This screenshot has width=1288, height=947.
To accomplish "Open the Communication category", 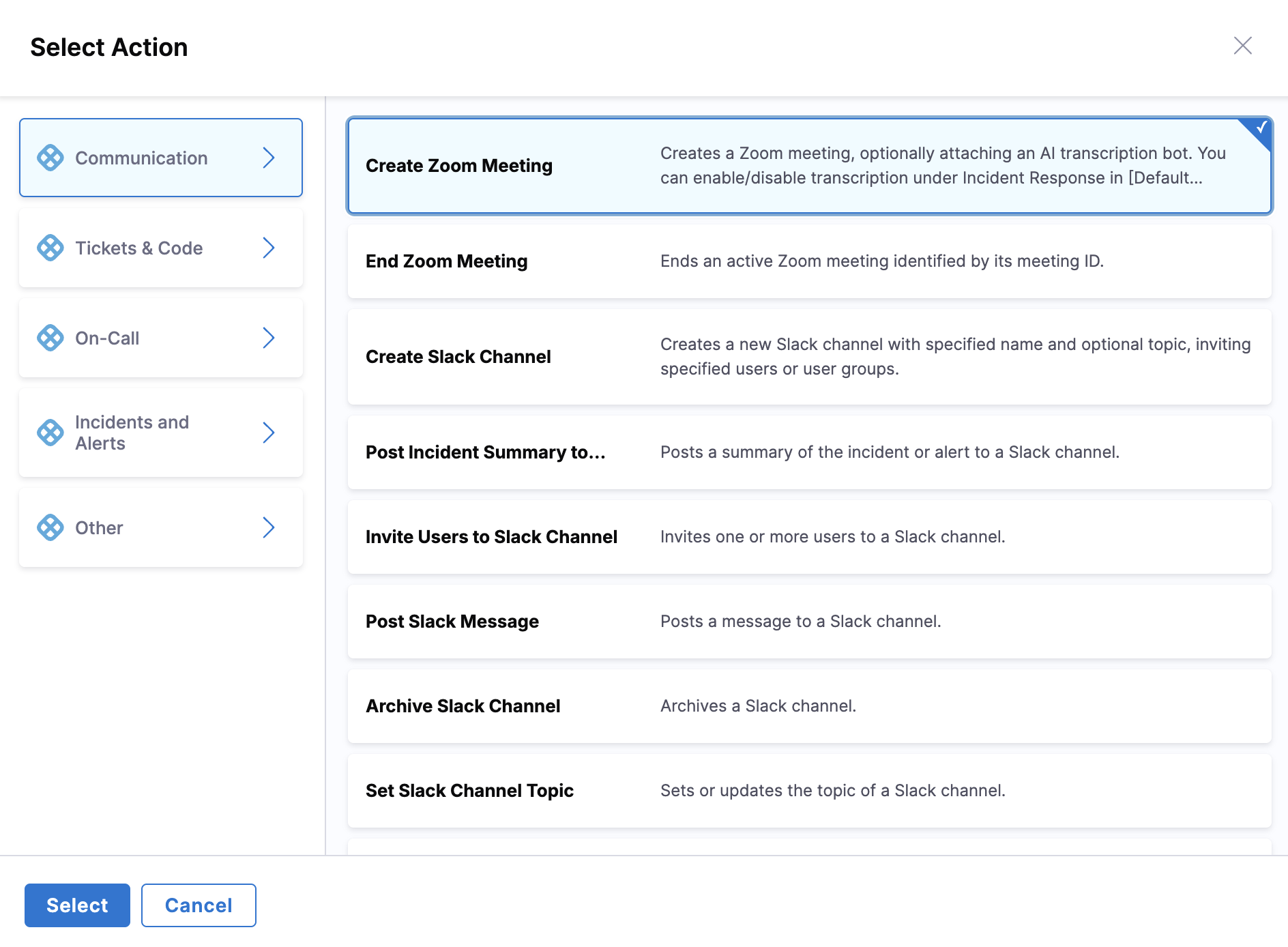I will pyautogui.click(x=161, y=158).
